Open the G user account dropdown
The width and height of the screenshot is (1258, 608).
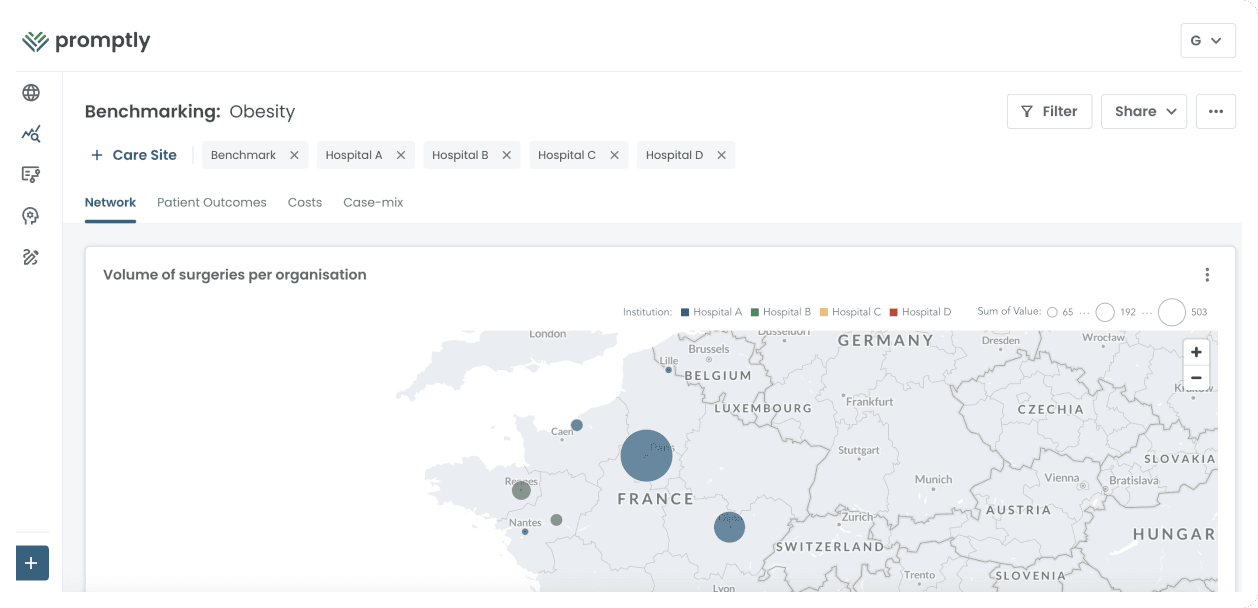tap(1207, 41)
